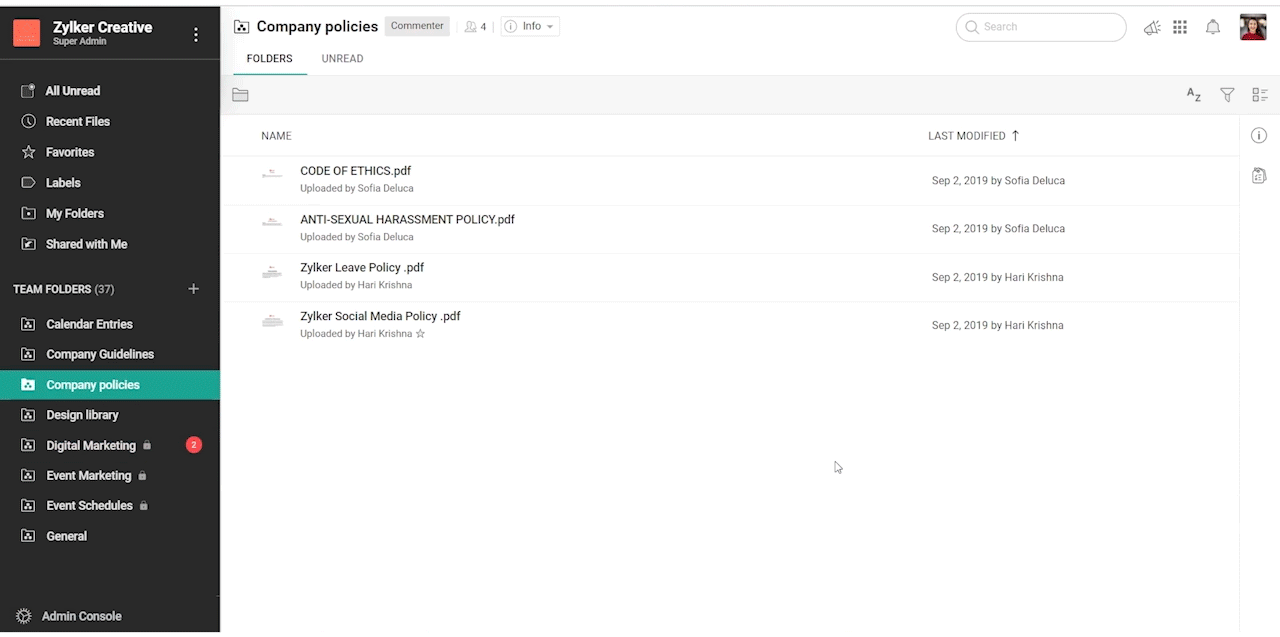Open the Digital Marketing team folder
This screenshot has width=1280, height=637.
(x=90, y=446)
